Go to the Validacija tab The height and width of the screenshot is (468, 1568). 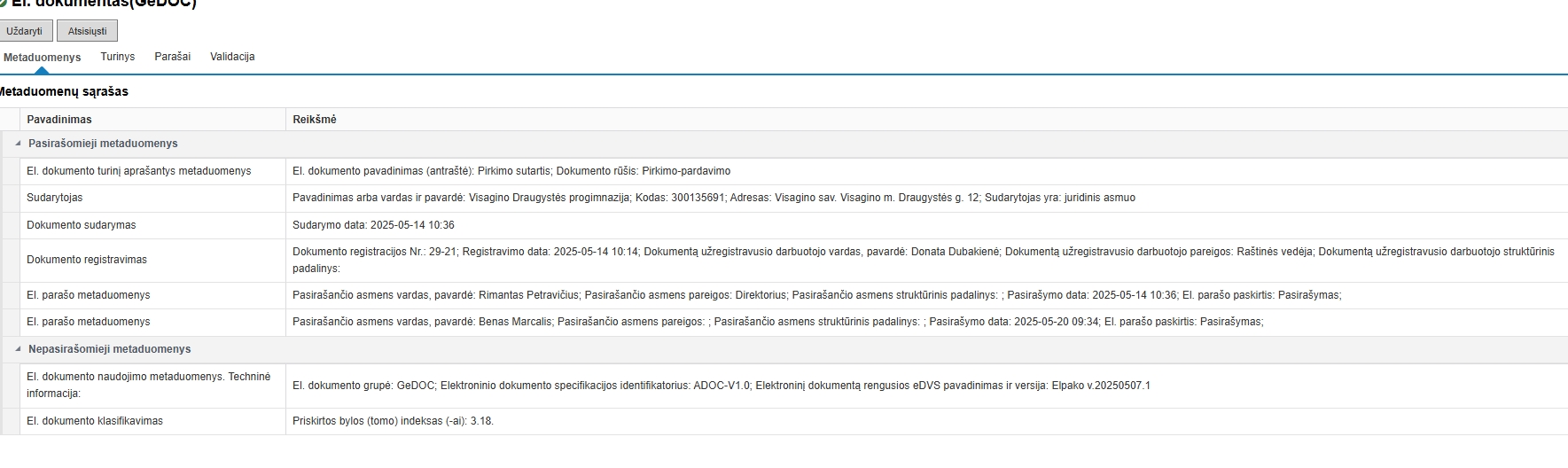(232, 57)
